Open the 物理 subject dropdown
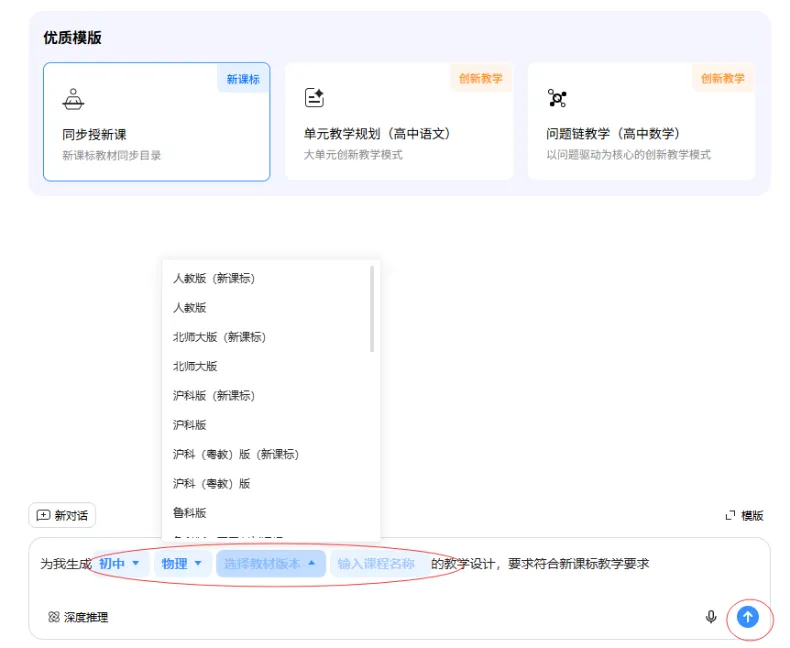790x648 pixels. [x=182, y=564]
